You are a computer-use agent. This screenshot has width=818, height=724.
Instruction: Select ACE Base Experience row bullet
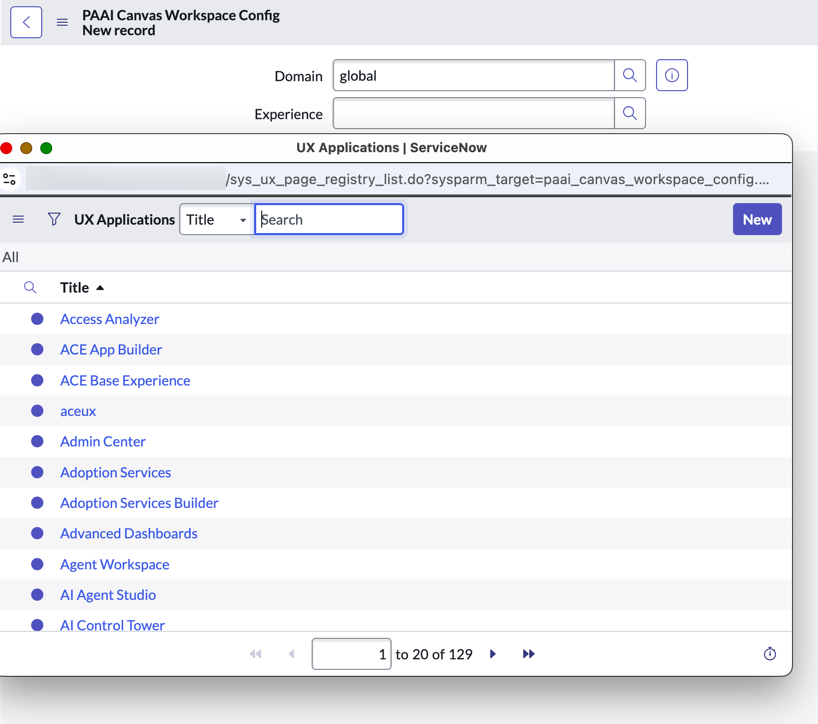[37, 380]
